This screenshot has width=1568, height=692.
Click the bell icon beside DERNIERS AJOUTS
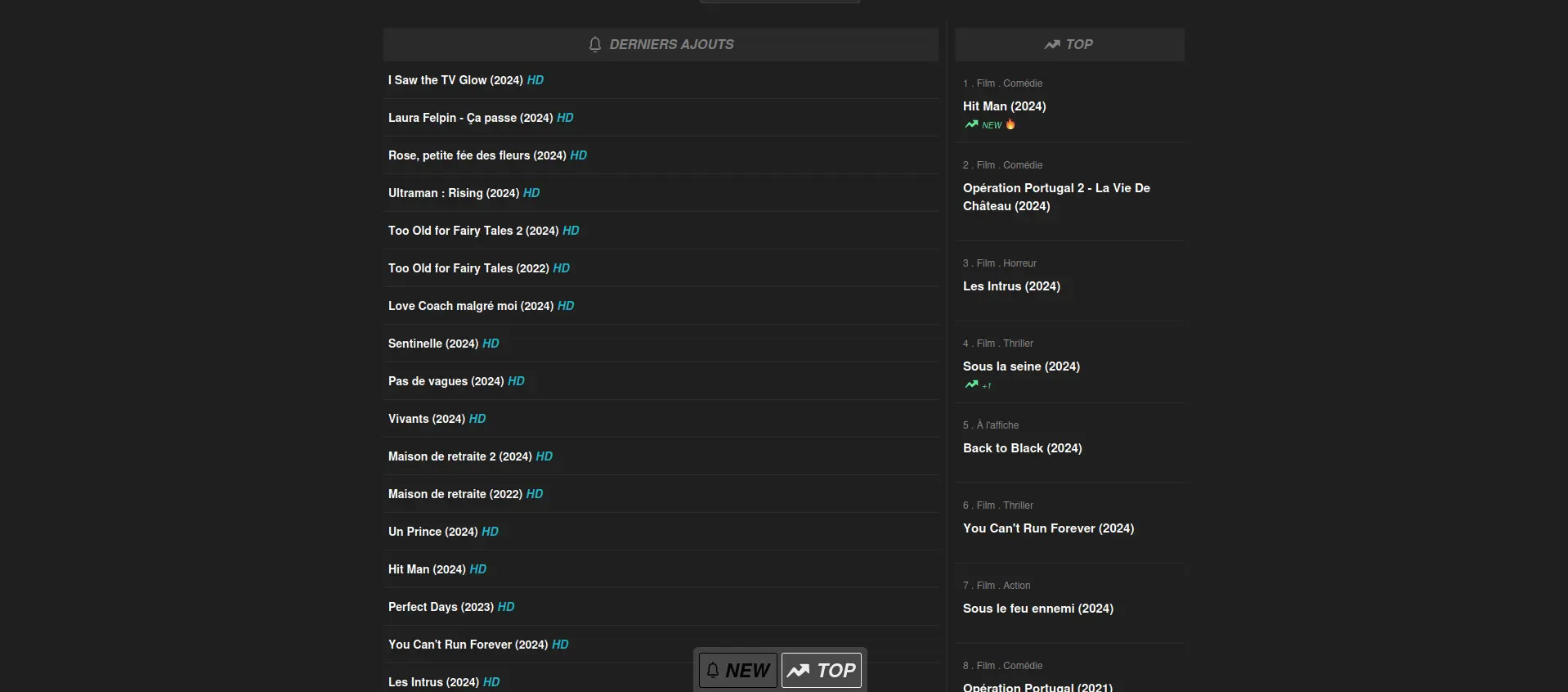595,44
